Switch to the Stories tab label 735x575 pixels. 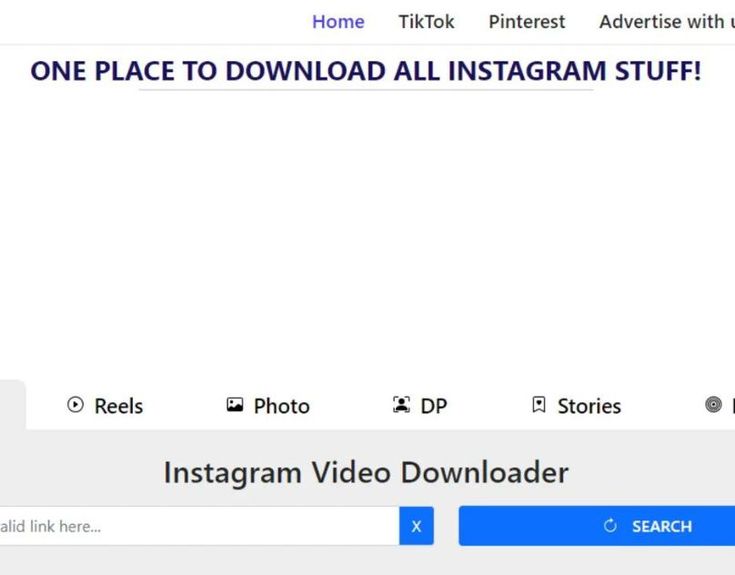coord(589,406)
